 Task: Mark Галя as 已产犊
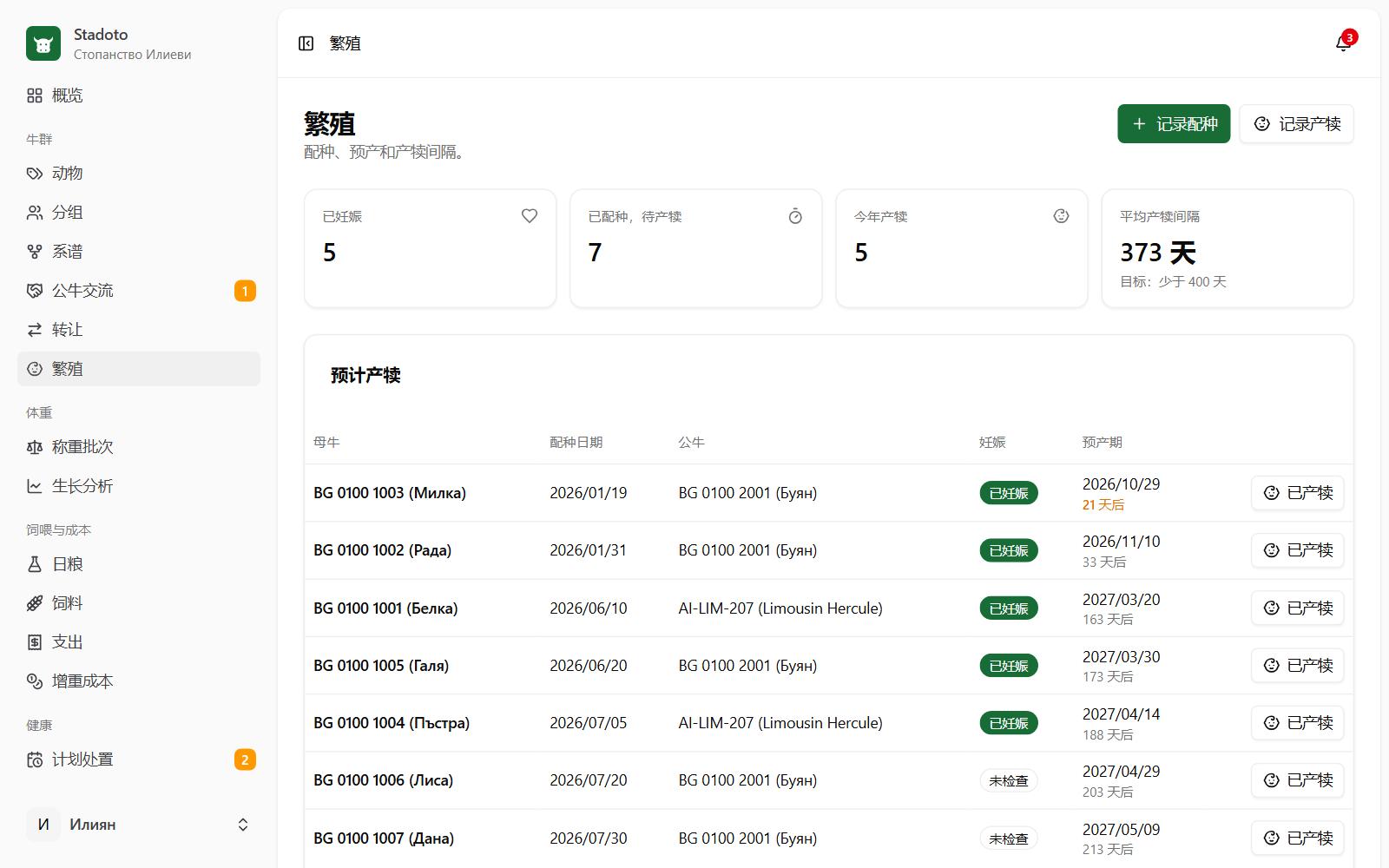click(x=1298, y=666)
